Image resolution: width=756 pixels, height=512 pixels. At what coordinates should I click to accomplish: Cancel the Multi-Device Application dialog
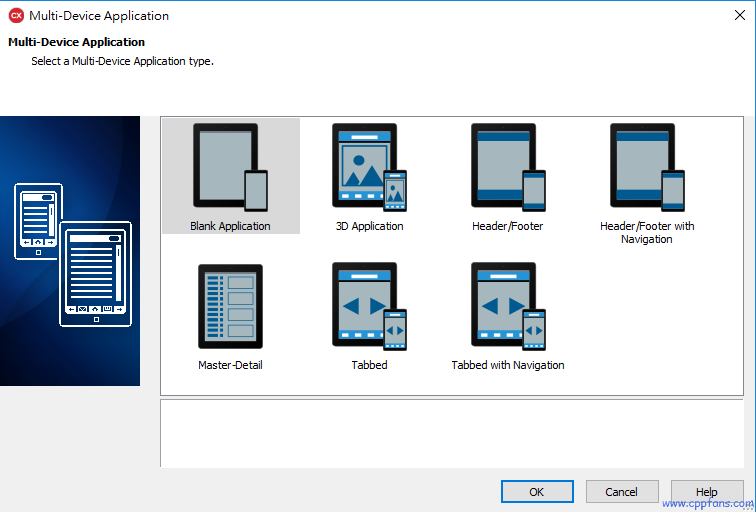pos(622,492)
